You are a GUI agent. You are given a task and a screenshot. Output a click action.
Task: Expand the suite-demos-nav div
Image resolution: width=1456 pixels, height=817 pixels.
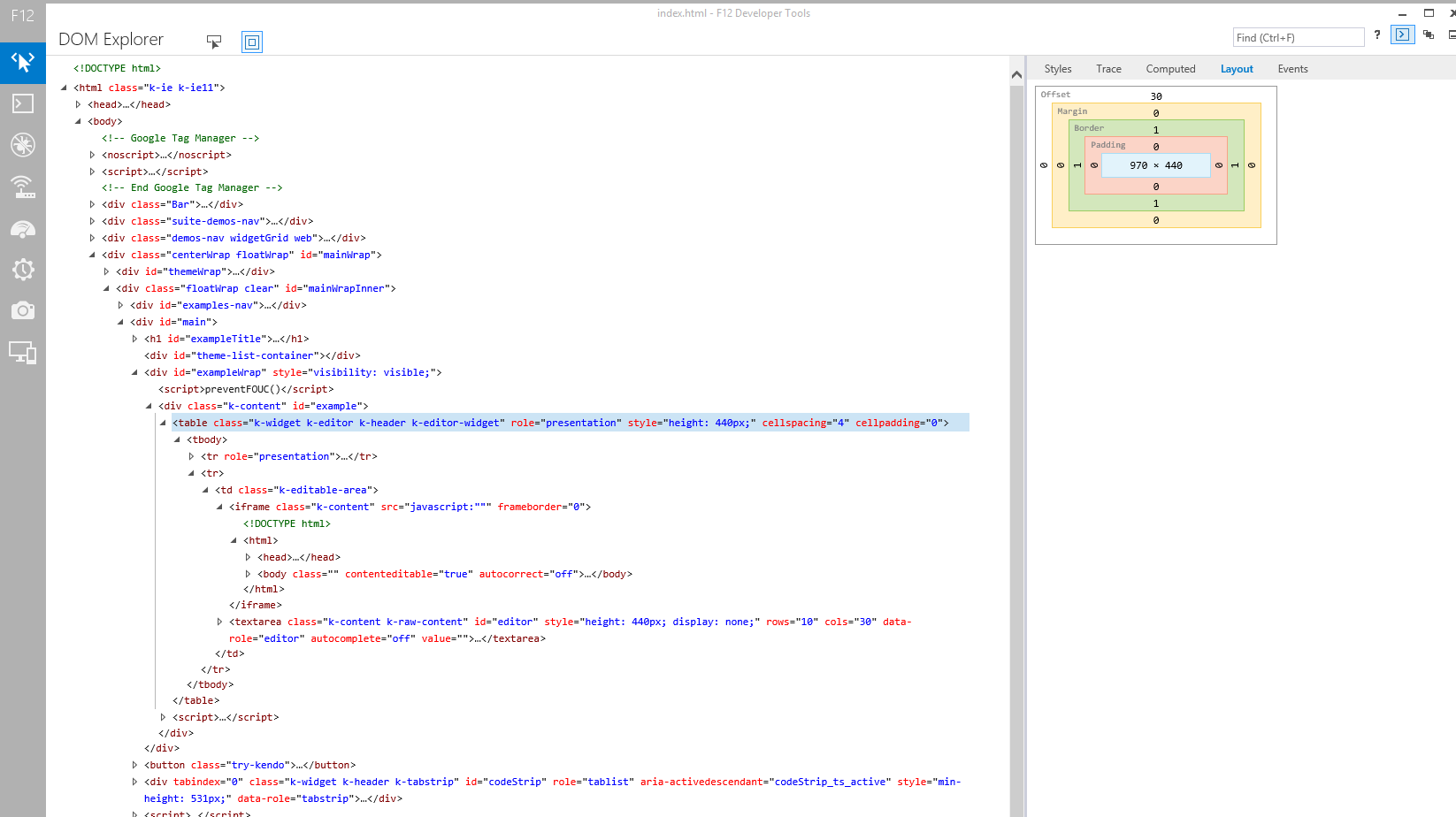tap(92, 221)
